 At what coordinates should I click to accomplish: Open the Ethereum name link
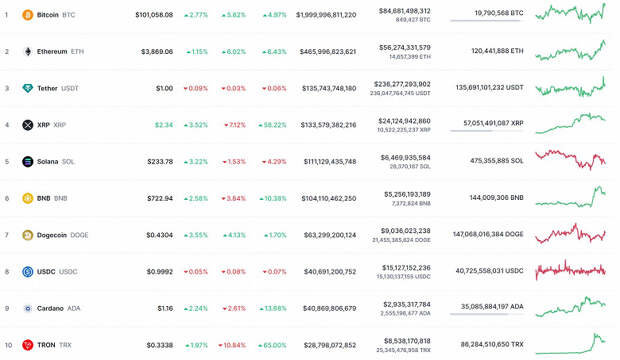coord(52,51)
